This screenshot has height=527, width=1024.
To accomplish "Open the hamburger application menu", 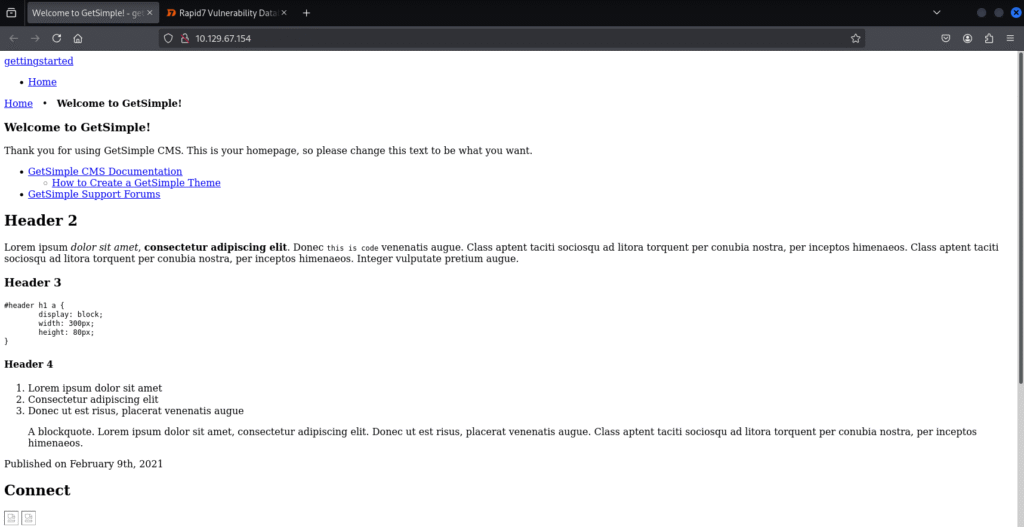I will pyautogui.click(x=1010, y=39).
